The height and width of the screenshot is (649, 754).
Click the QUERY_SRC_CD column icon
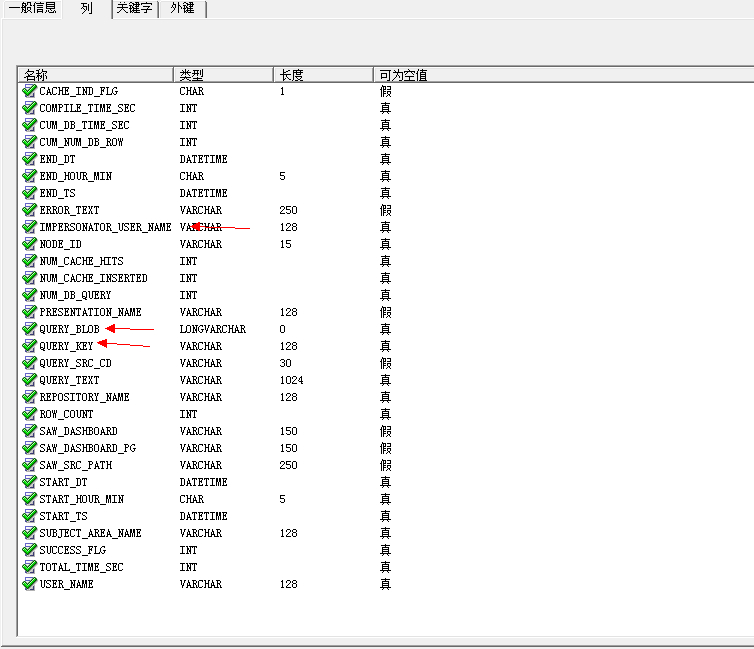[x=29, y=362]
